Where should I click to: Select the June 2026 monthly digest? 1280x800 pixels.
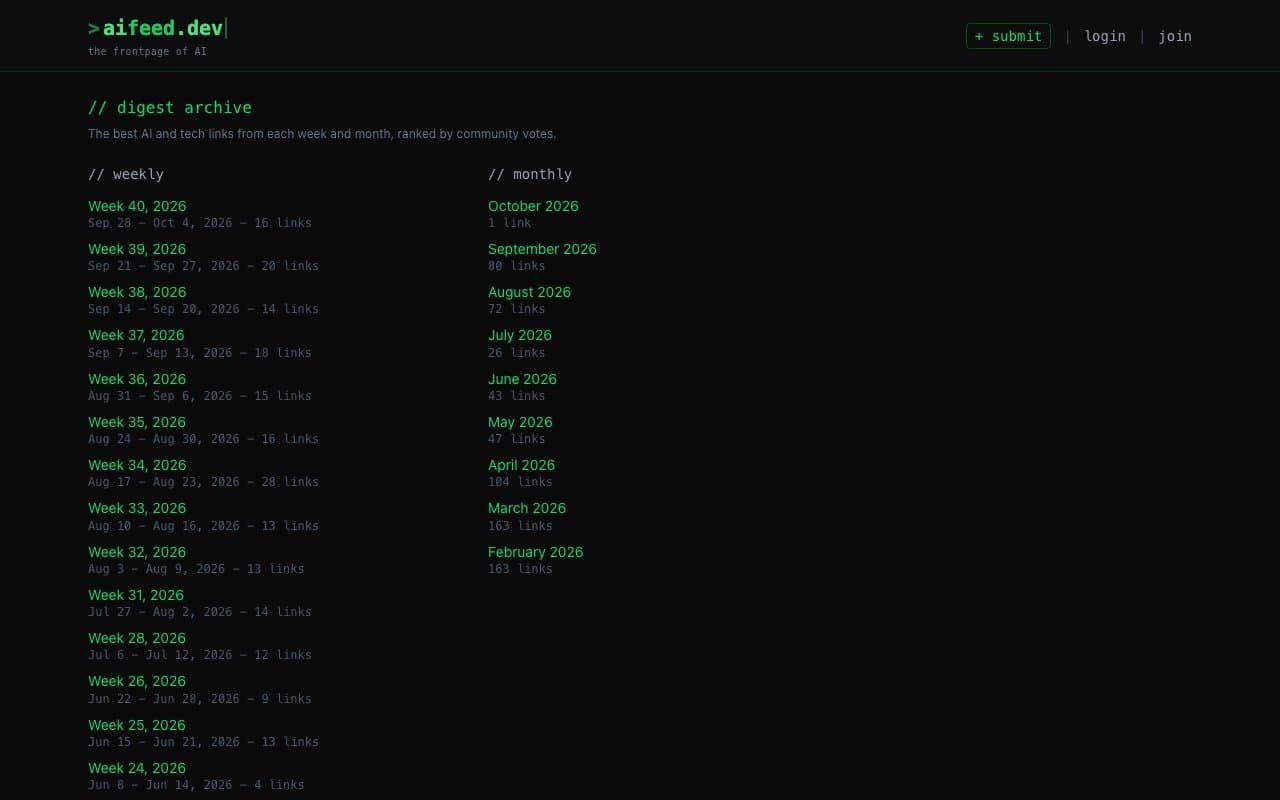(522, 379)
